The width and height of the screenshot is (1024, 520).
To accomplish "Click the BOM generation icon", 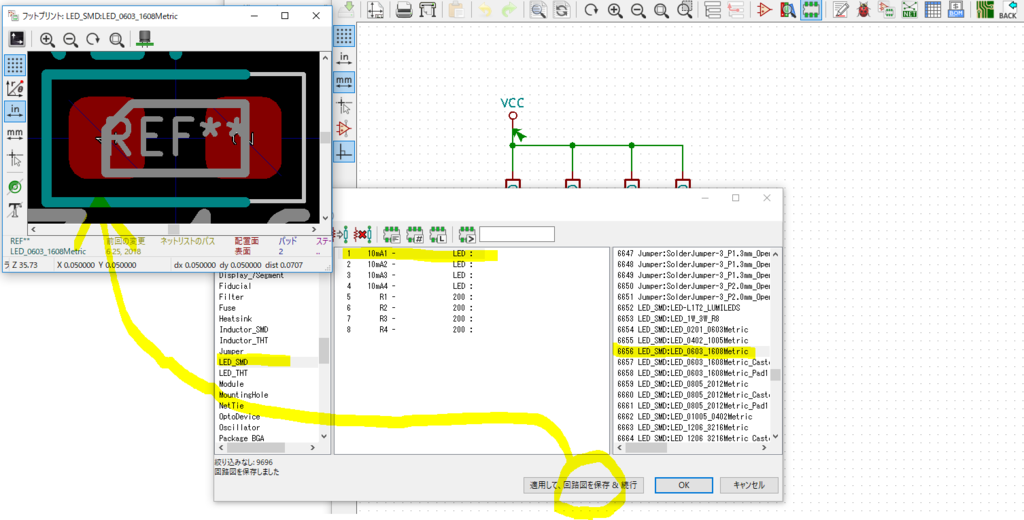I will (x=956, y=9).
